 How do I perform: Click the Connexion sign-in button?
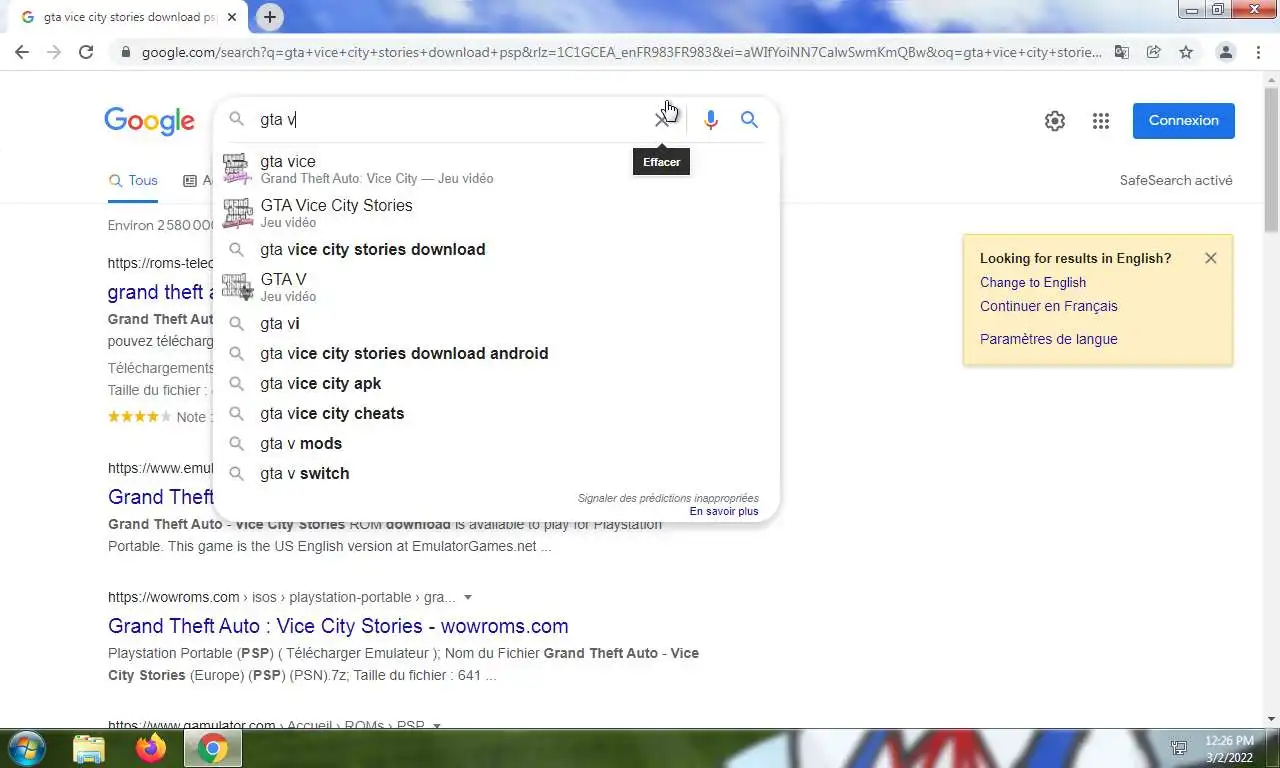(1183, 121)
